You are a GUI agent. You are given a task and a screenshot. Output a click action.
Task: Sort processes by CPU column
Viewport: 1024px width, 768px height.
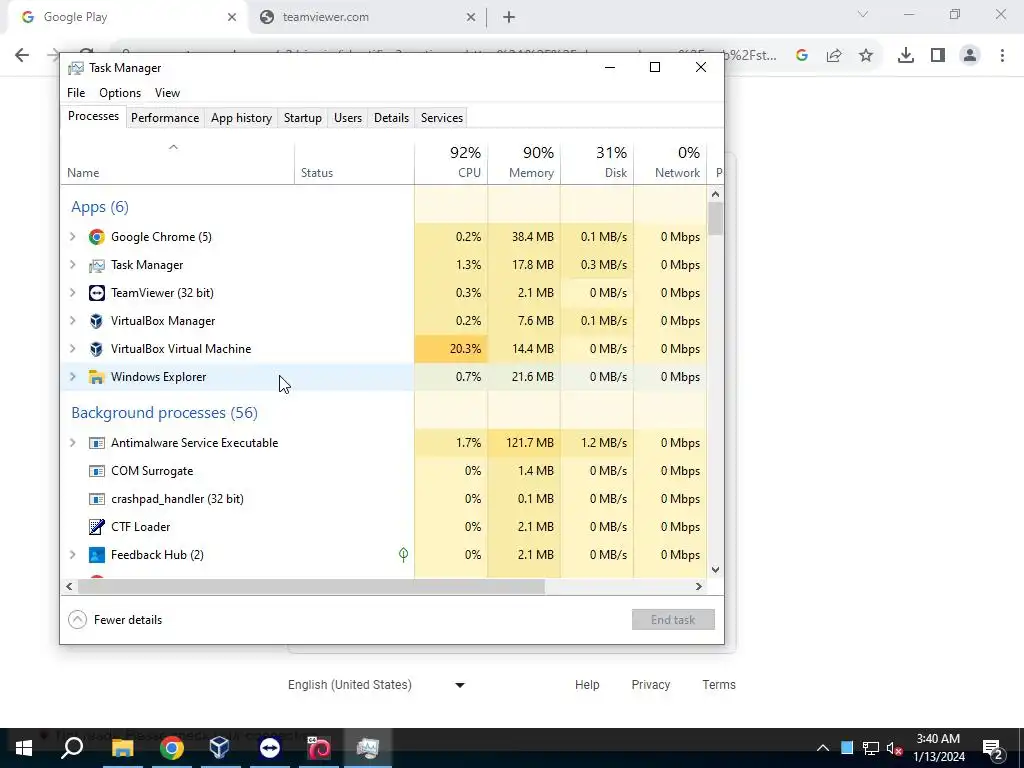451,162
